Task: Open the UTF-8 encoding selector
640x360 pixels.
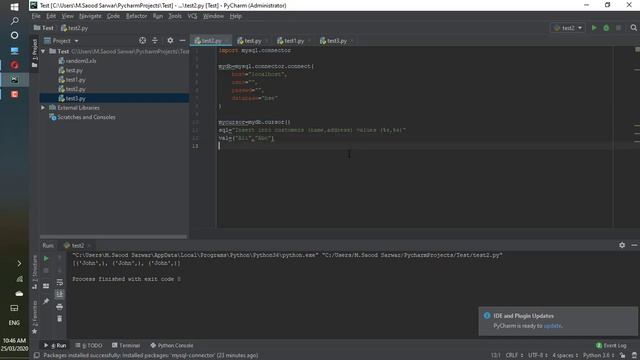Action: [537, 356]
